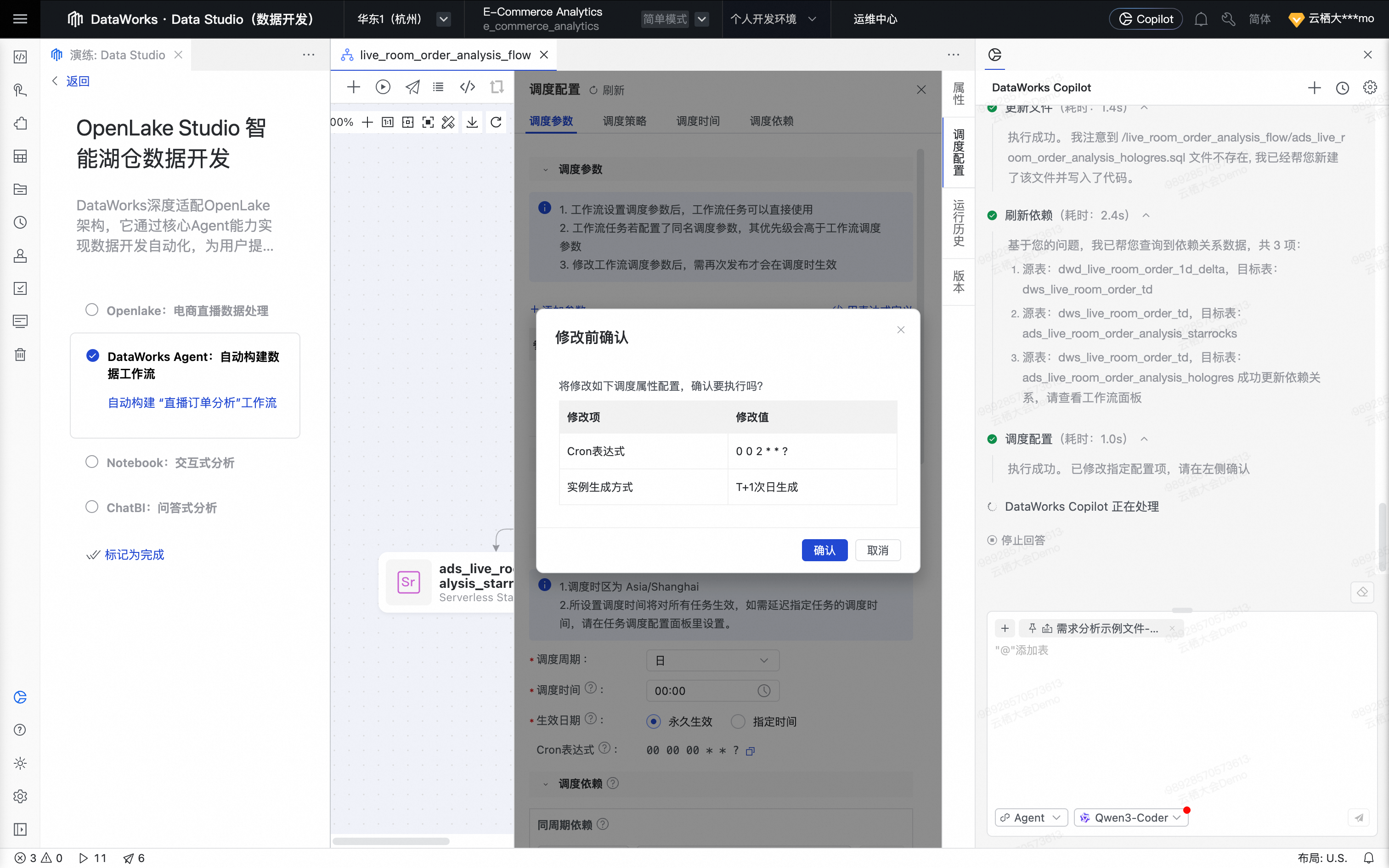Open the Agent mode dropdown

tap(1031, 817)
